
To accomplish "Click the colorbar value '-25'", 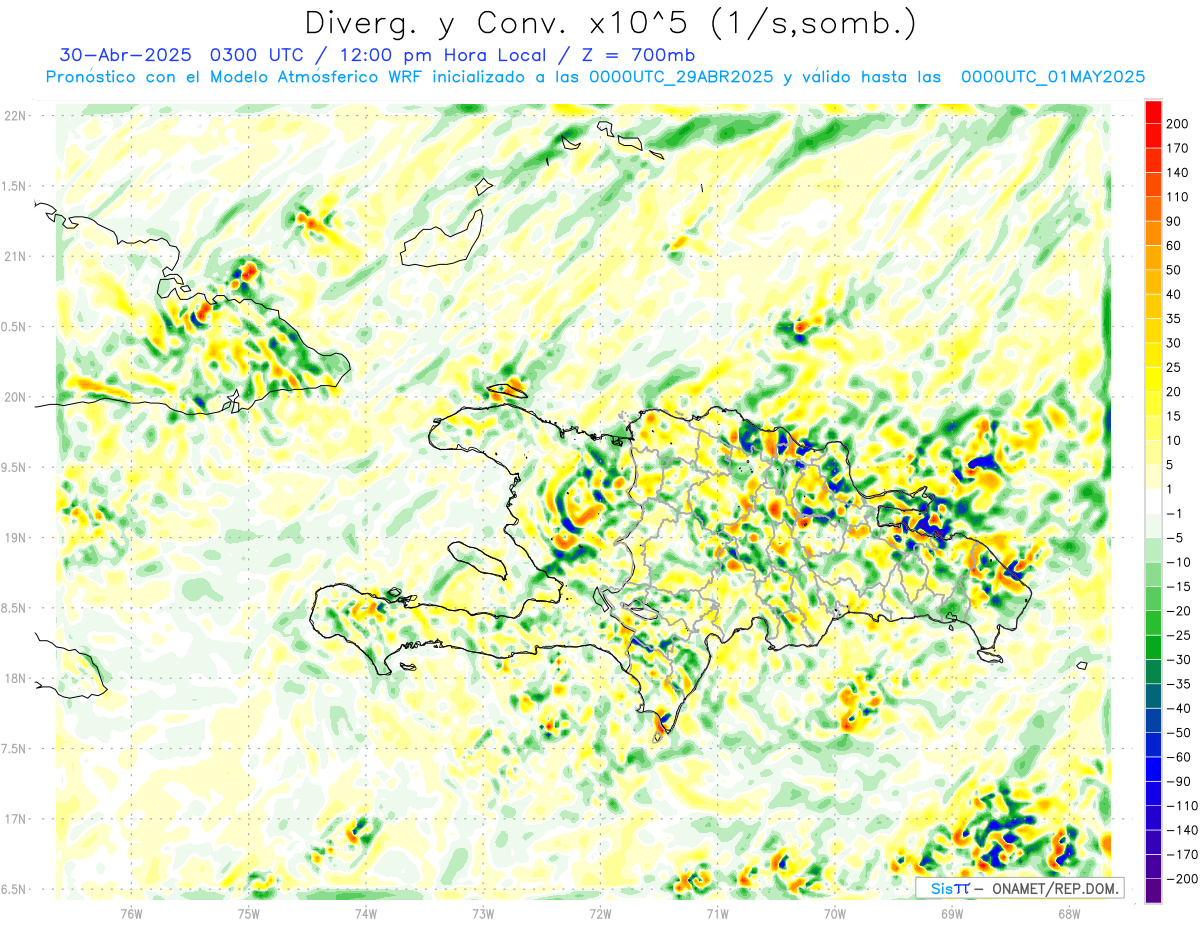I will point(1178,636).
